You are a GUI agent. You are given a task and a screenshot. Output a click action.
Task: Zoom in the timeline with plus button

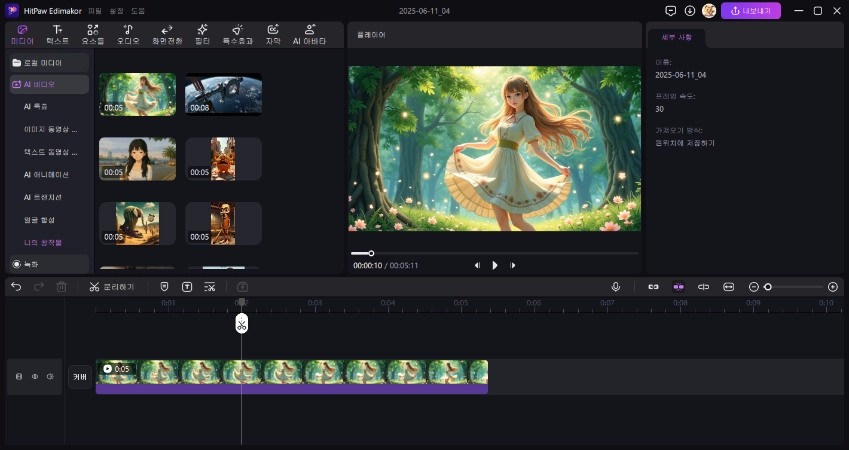(x=833, y=287)
